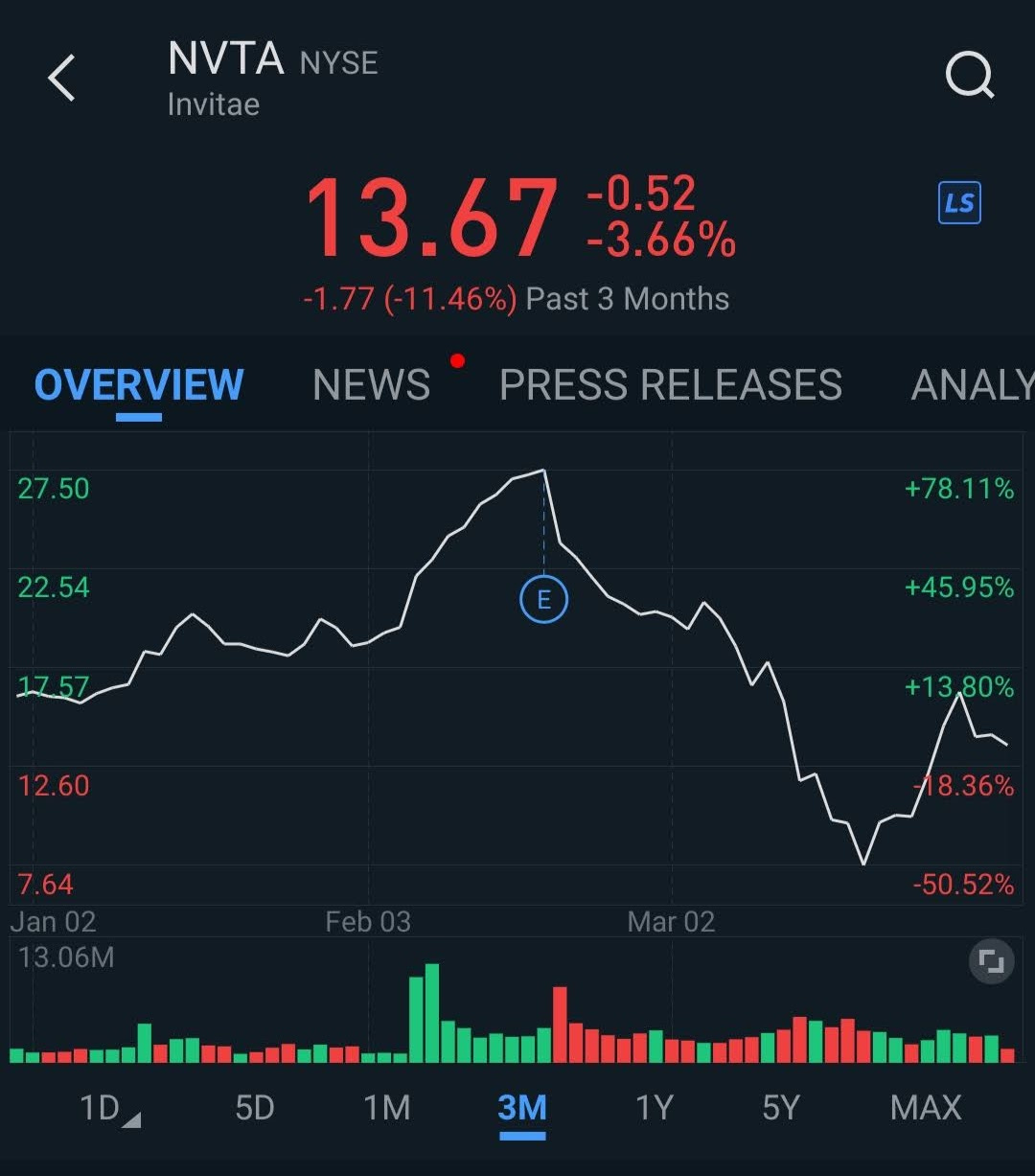
Task: Tap the 13.06M volume label
Action: (66, 957)
